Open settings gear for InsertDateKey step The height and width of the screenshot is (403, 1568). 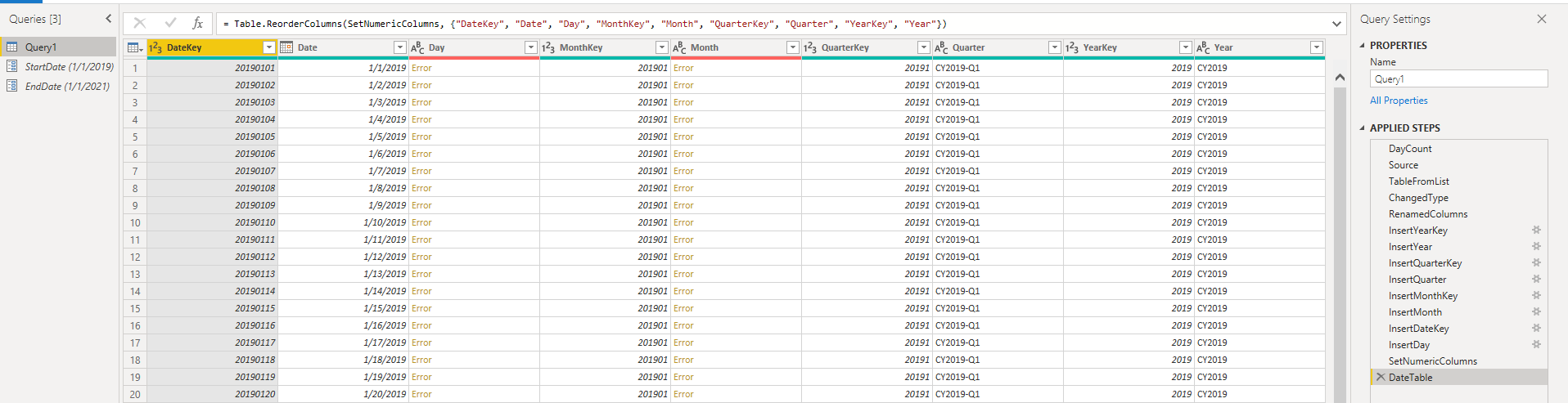click(1536, 329)
